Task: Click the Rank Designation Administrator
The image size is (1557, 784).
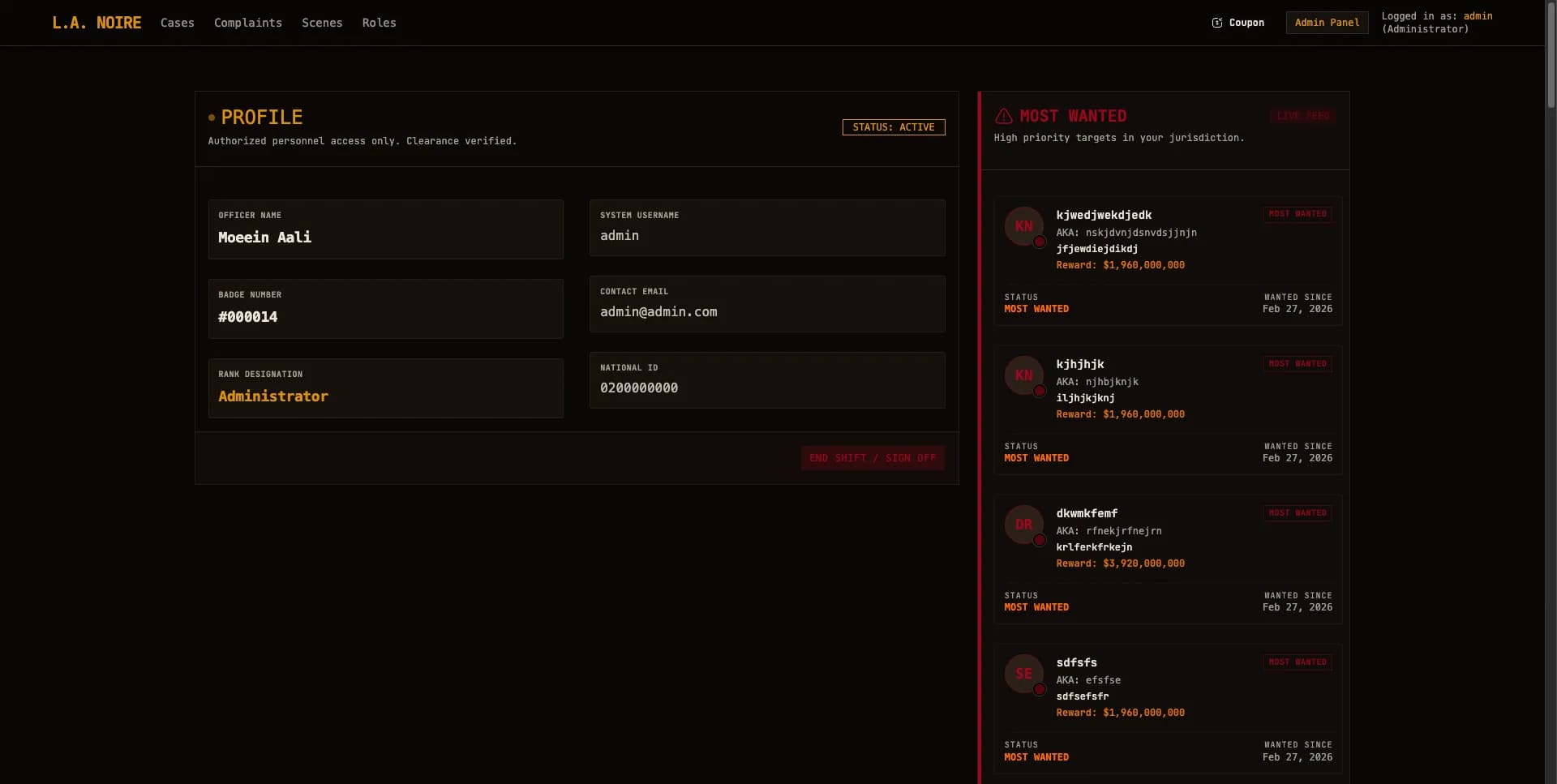Action: coord(273,396)
